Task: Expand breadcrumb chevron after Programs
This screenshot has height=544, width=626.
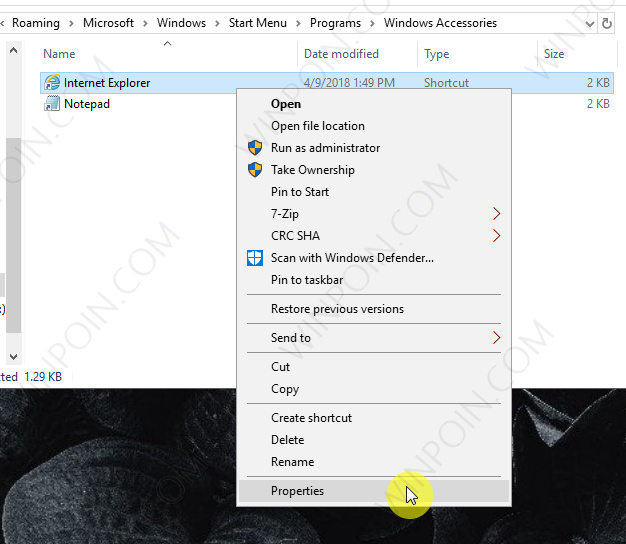Action: pos(372,24)
